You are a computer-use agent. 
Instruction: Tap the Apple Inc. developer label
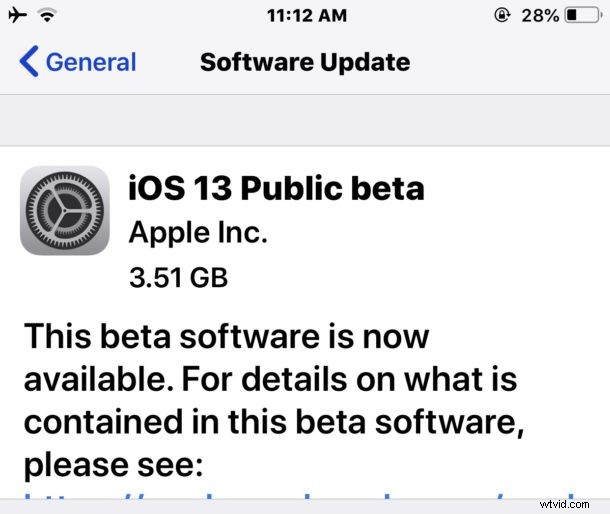point(198,233)
